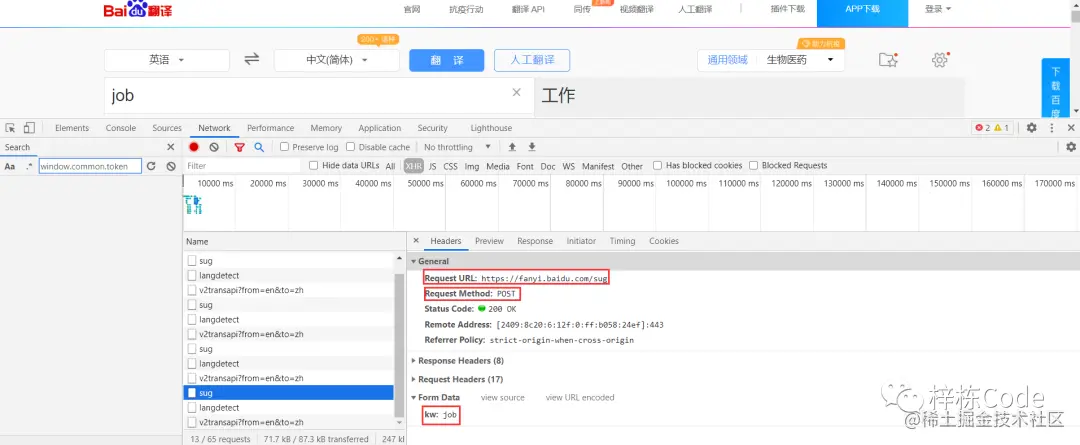1080x445 pixels.
Task: Clear the job text input X
Action: click(517, 92)
